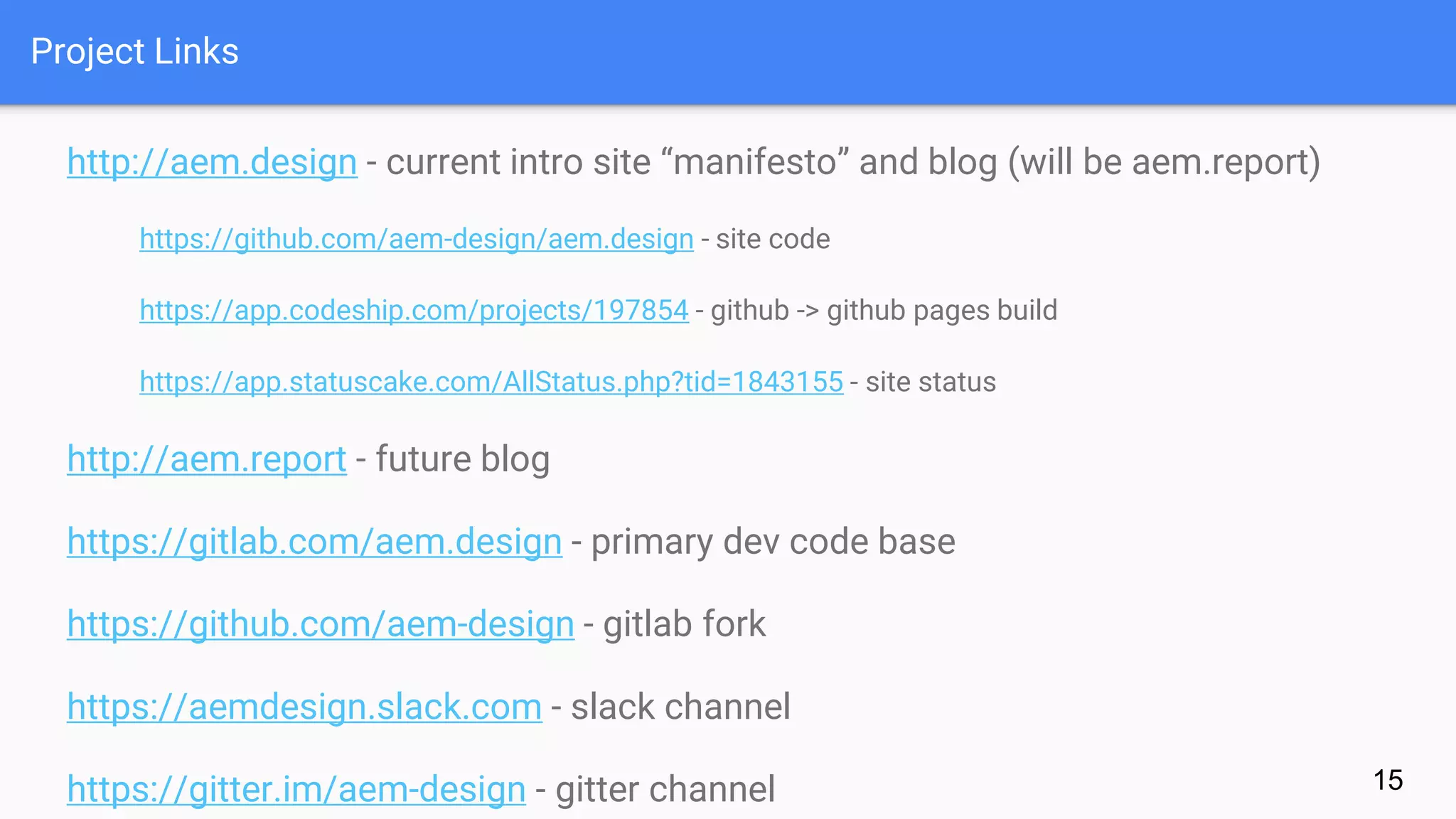The image size is (1456, 819).
Task: Click the 'github pages build' description text
Action: click(x=942, y=311)
